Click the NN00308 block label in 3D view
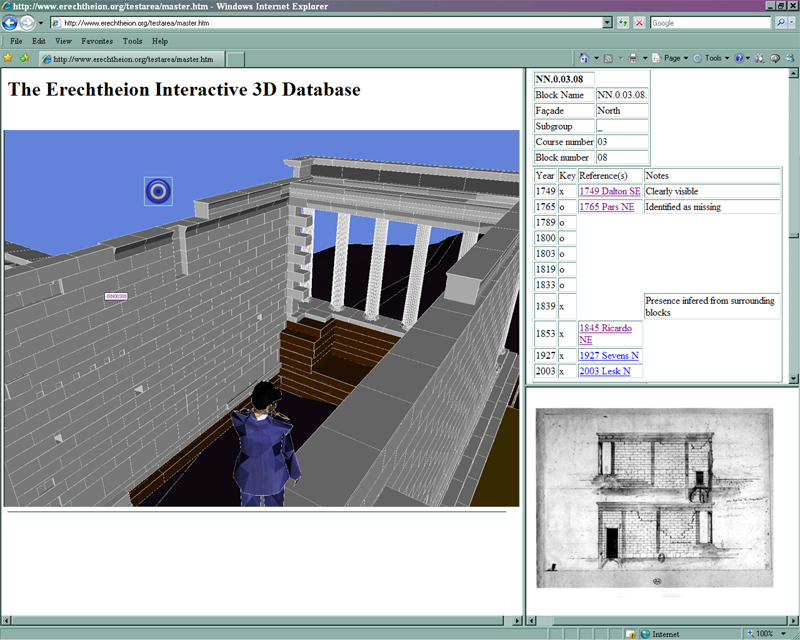 click(x=116, y=296)
